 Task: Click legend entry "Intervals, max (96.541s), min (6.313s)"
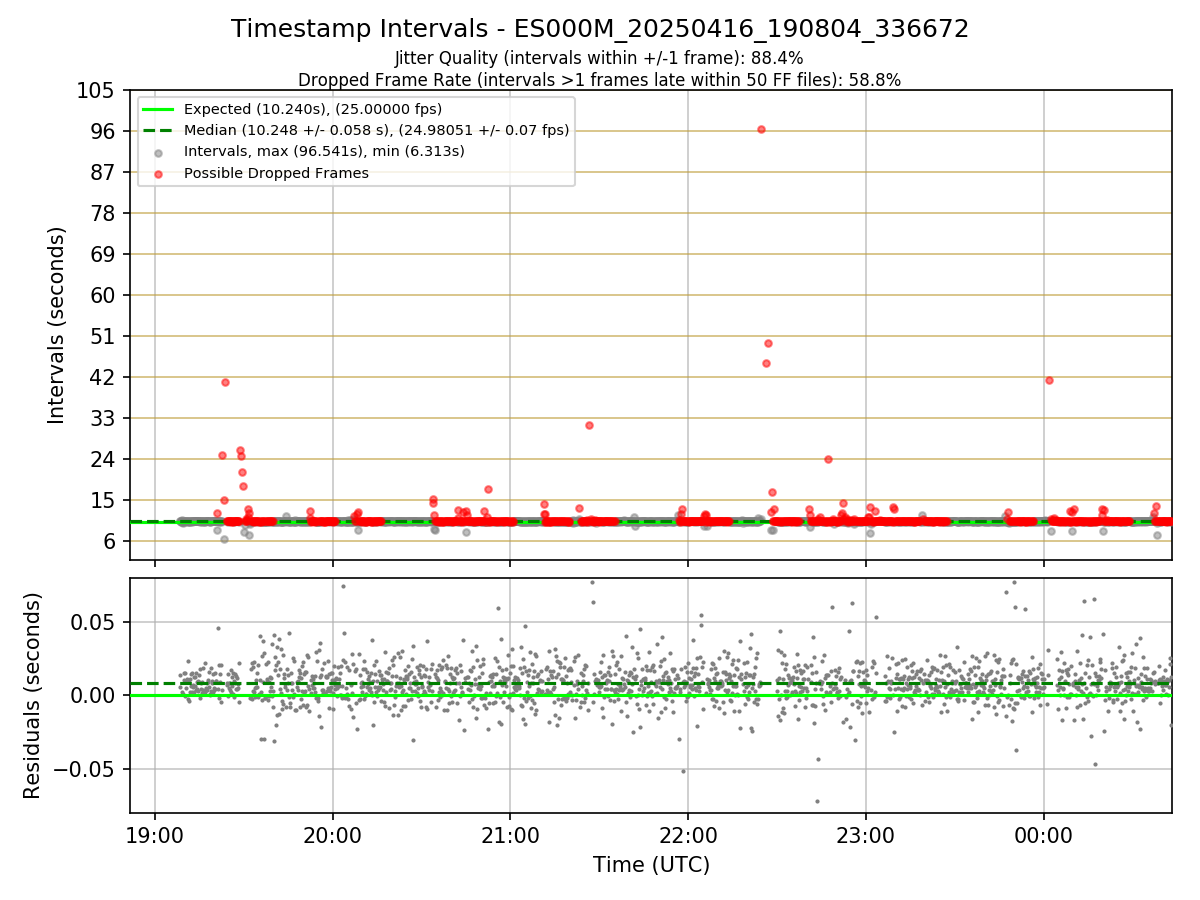(x=324, y=151)
